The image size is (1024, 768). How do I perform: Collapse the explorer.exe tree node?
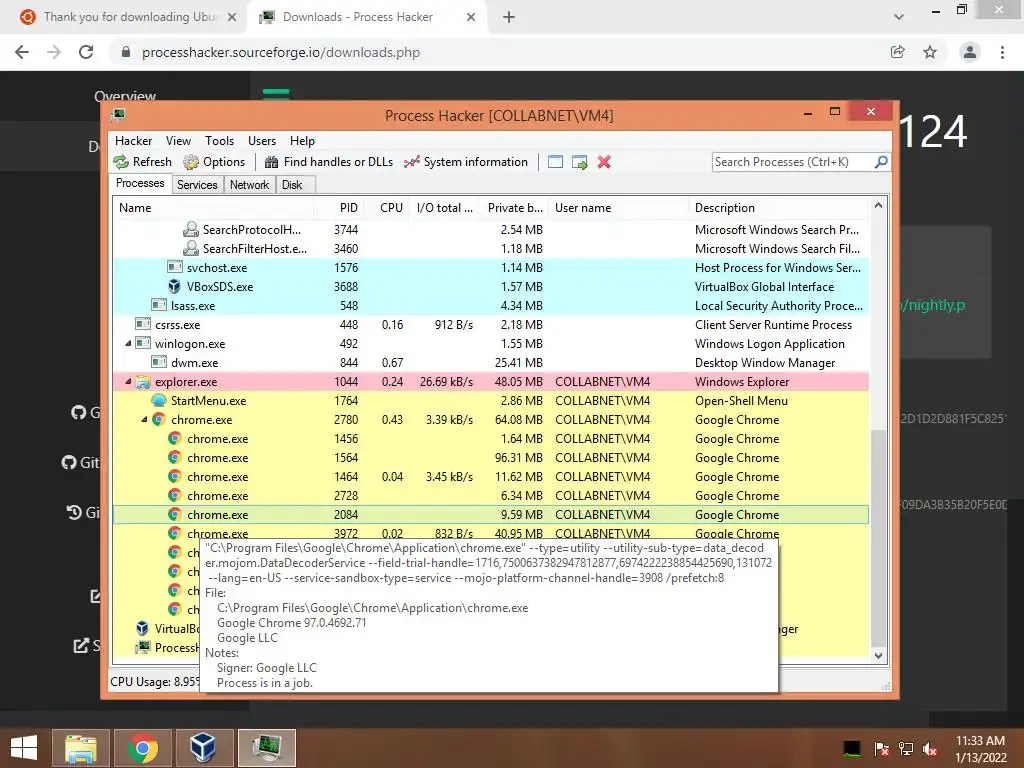[128, 381]
